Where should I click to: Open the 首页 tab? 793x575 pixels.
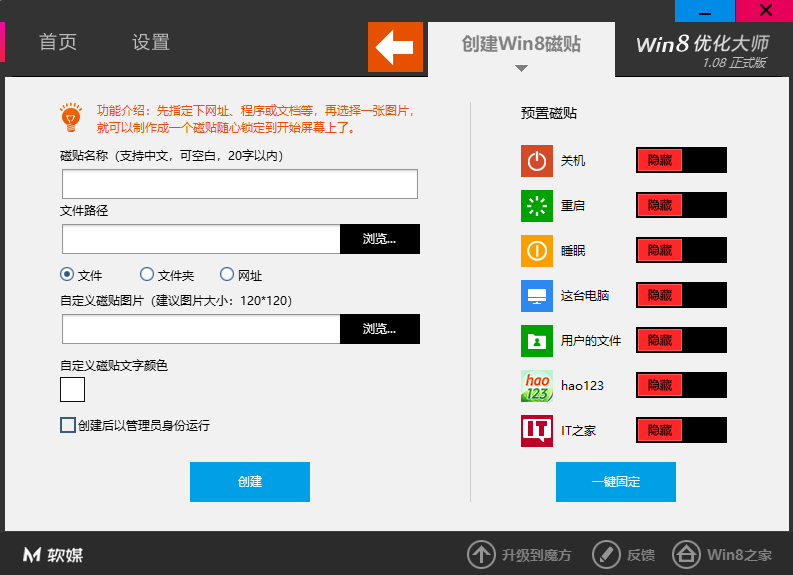58,43
